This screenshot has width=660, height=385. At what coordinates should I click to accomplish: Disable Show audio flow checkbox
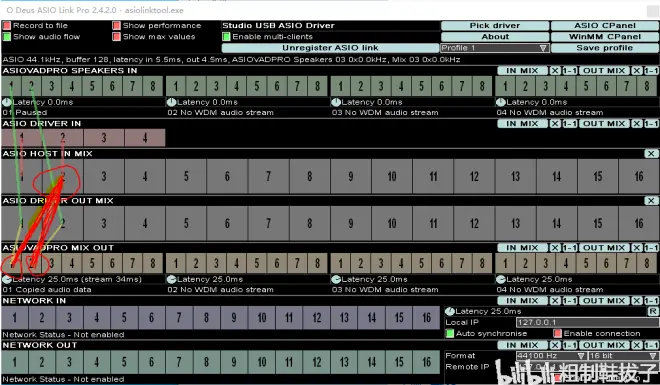tap(7, 37)
